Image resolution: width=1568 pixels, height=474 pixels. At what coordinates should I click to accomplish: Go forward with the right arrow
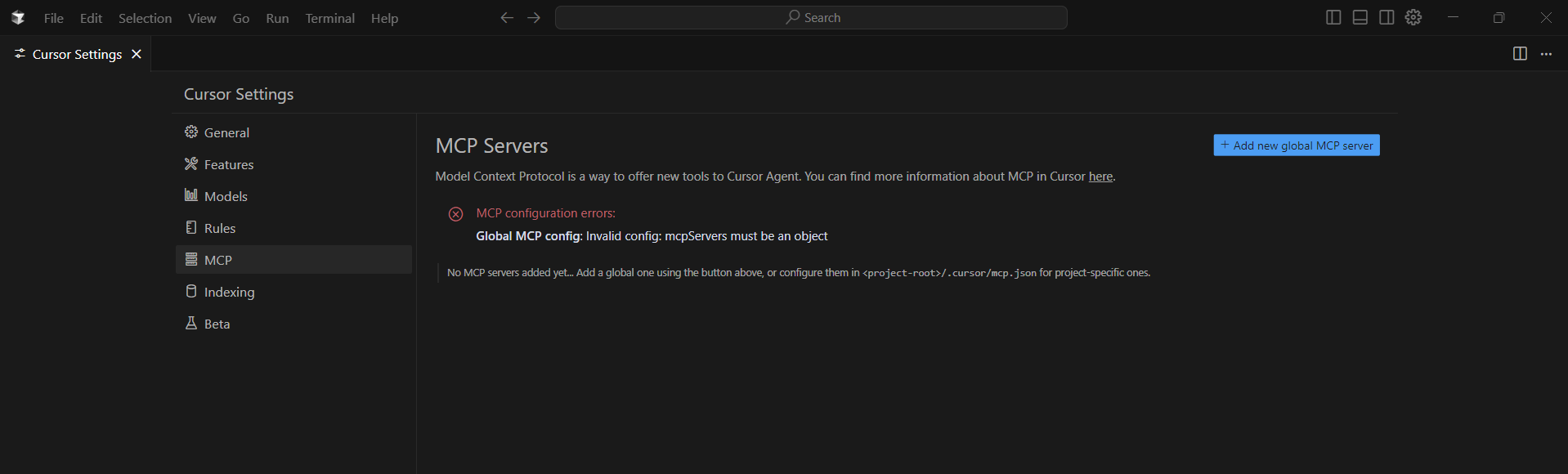click(x=534, y=17)
